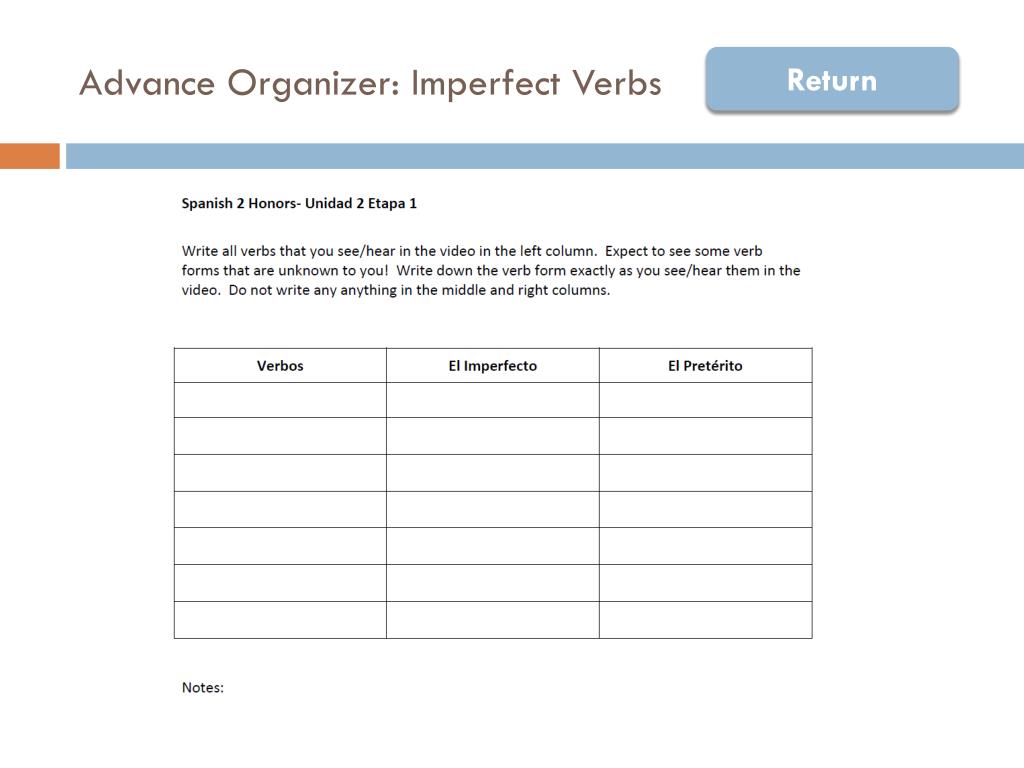Click the fifth row cell under Verbos
The image size is (1024, 768).
[280, 546]
